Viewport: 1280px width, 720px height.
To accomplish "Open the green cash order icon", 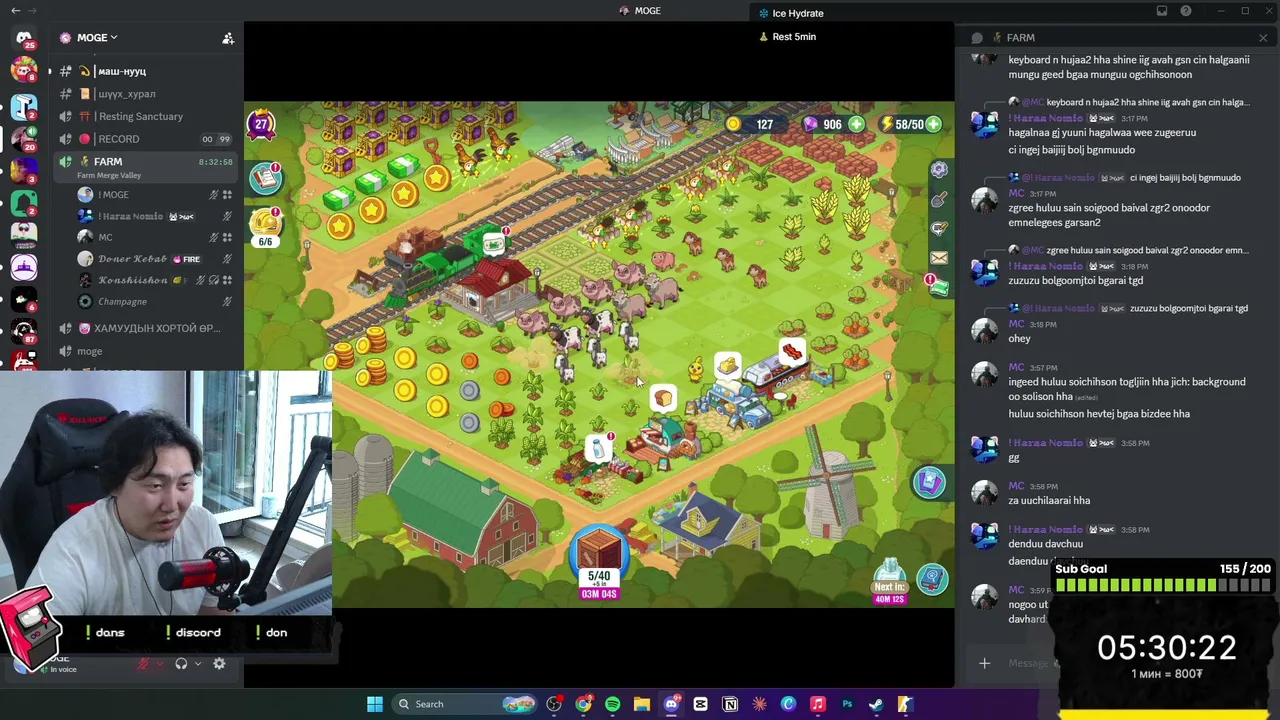I will coord(937,287).
